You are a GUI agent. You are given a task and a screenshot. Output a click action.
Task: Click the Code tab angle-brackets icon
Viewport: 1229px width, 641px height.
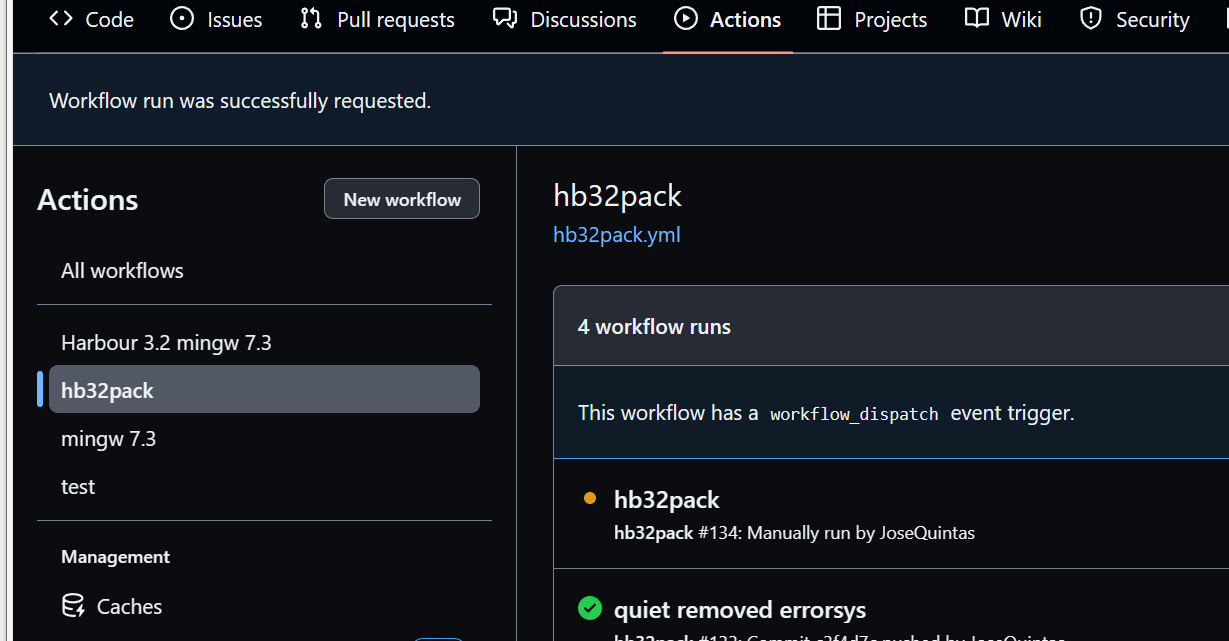click(61, 19)
